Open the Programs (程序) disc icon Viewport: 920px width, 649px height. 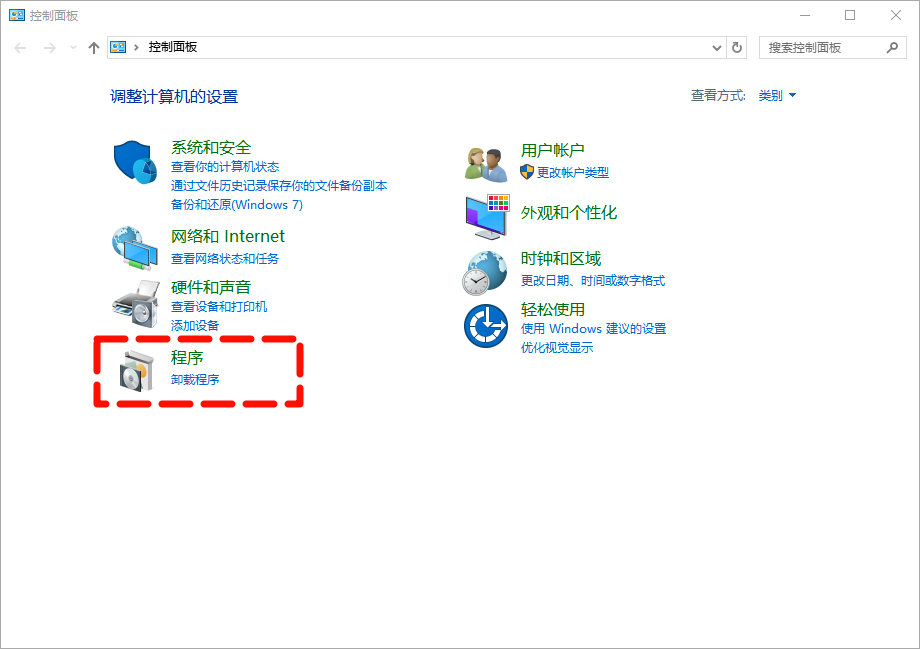coord(136,371)
